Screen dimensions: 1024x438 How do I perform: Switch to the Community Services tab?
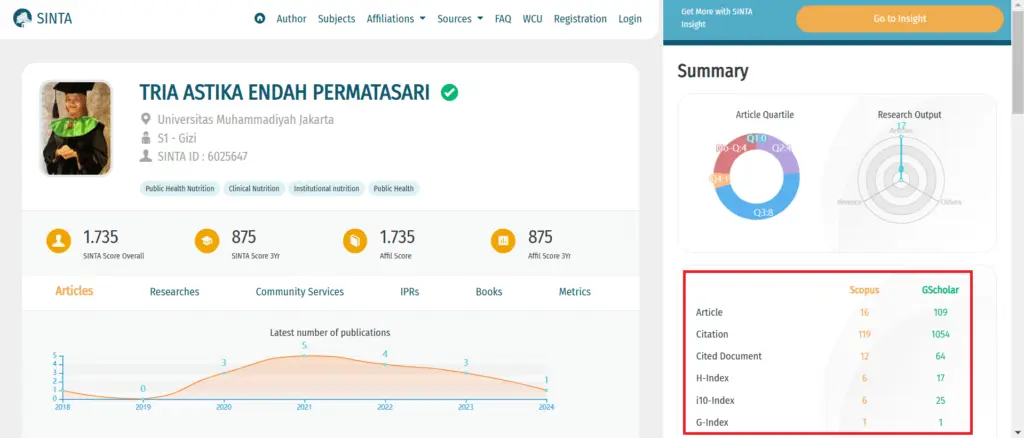point(300,292)
